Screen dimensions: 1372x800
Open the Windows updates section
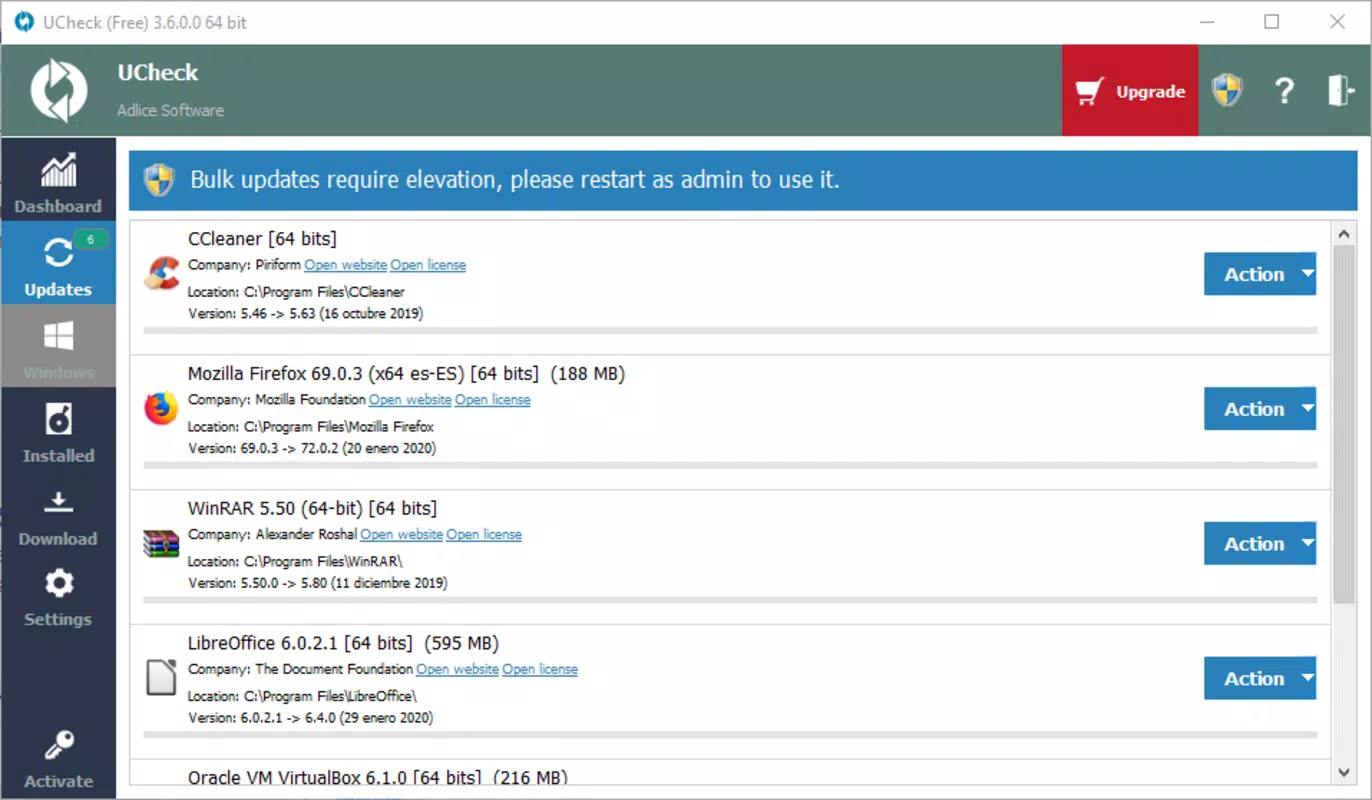pos(58,346)
